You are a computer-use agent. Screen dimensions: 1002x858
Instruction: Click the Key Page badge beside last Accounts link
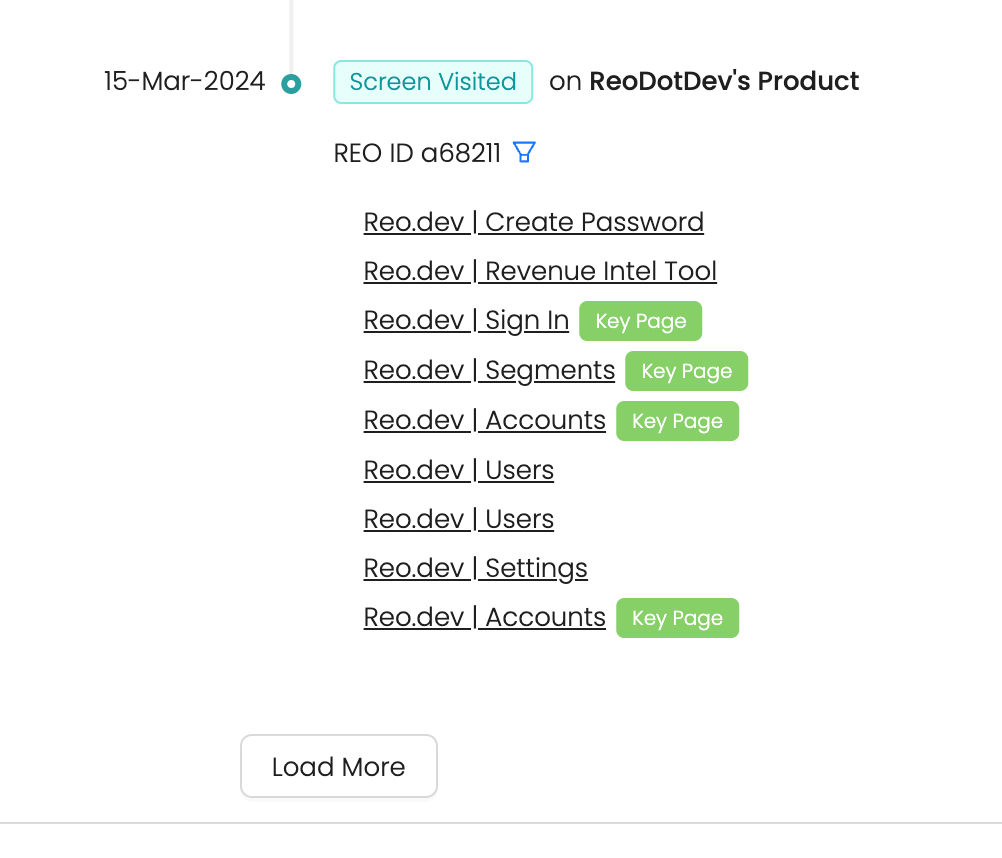(x=677, y=618)
